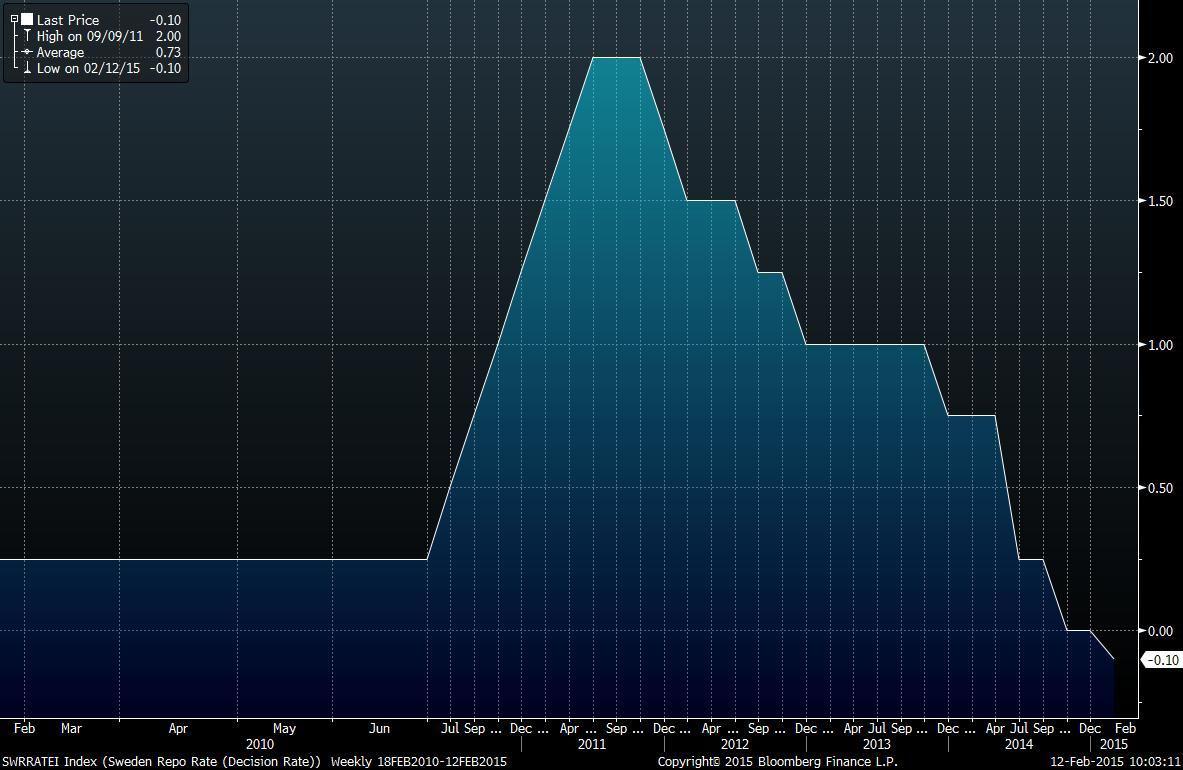Click the 1.50 label on the y-axis
Screen dimensions: 1183x770
pyautogui.click(x=1160, y=201)
